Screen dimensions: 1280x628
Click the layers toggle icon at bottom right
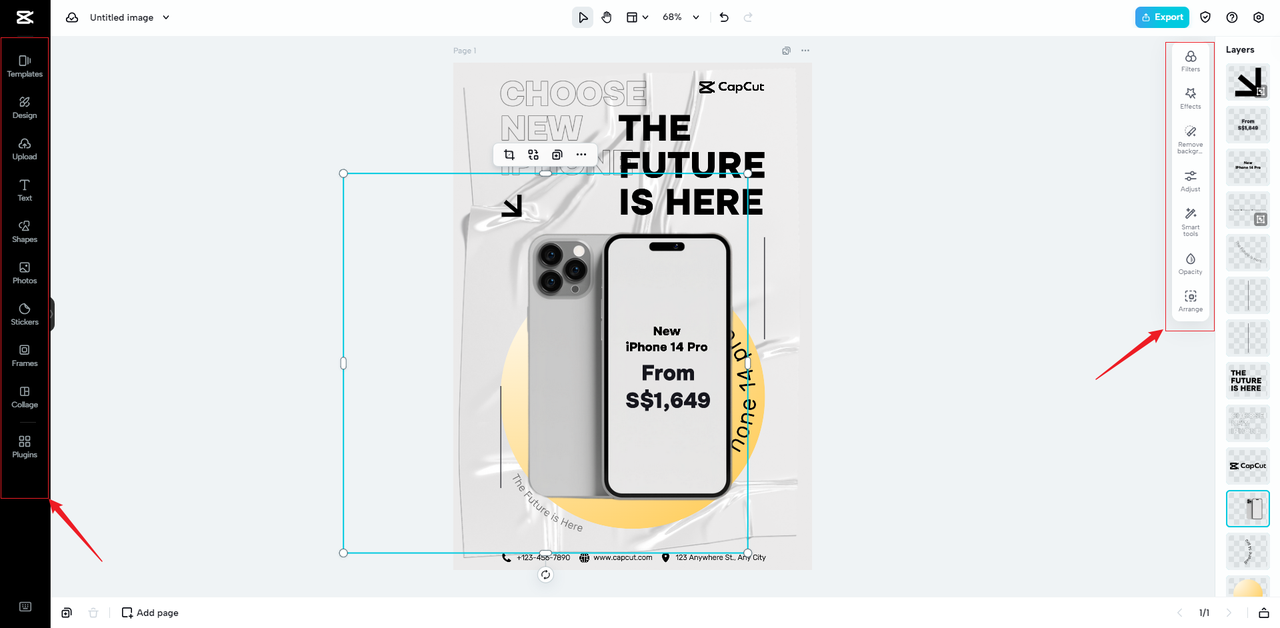[x=1263, y=613]
